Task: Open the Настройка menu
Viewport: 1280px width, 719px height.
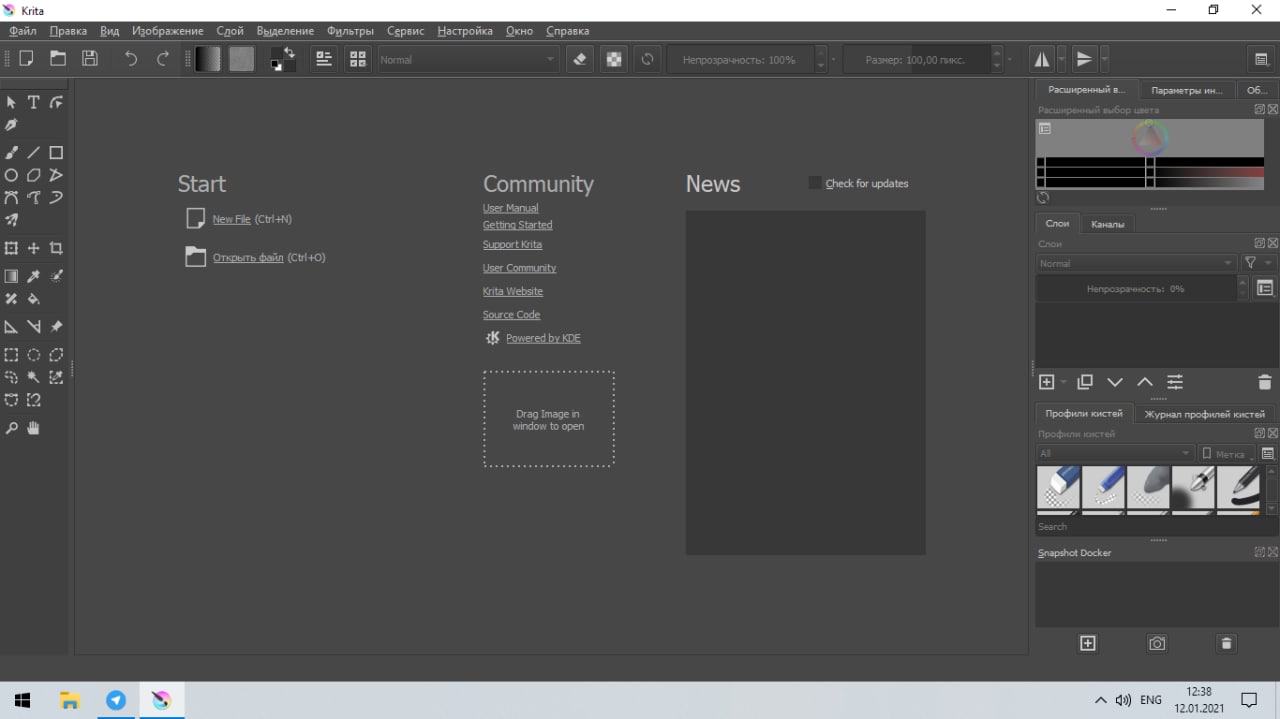Action: 465,31
